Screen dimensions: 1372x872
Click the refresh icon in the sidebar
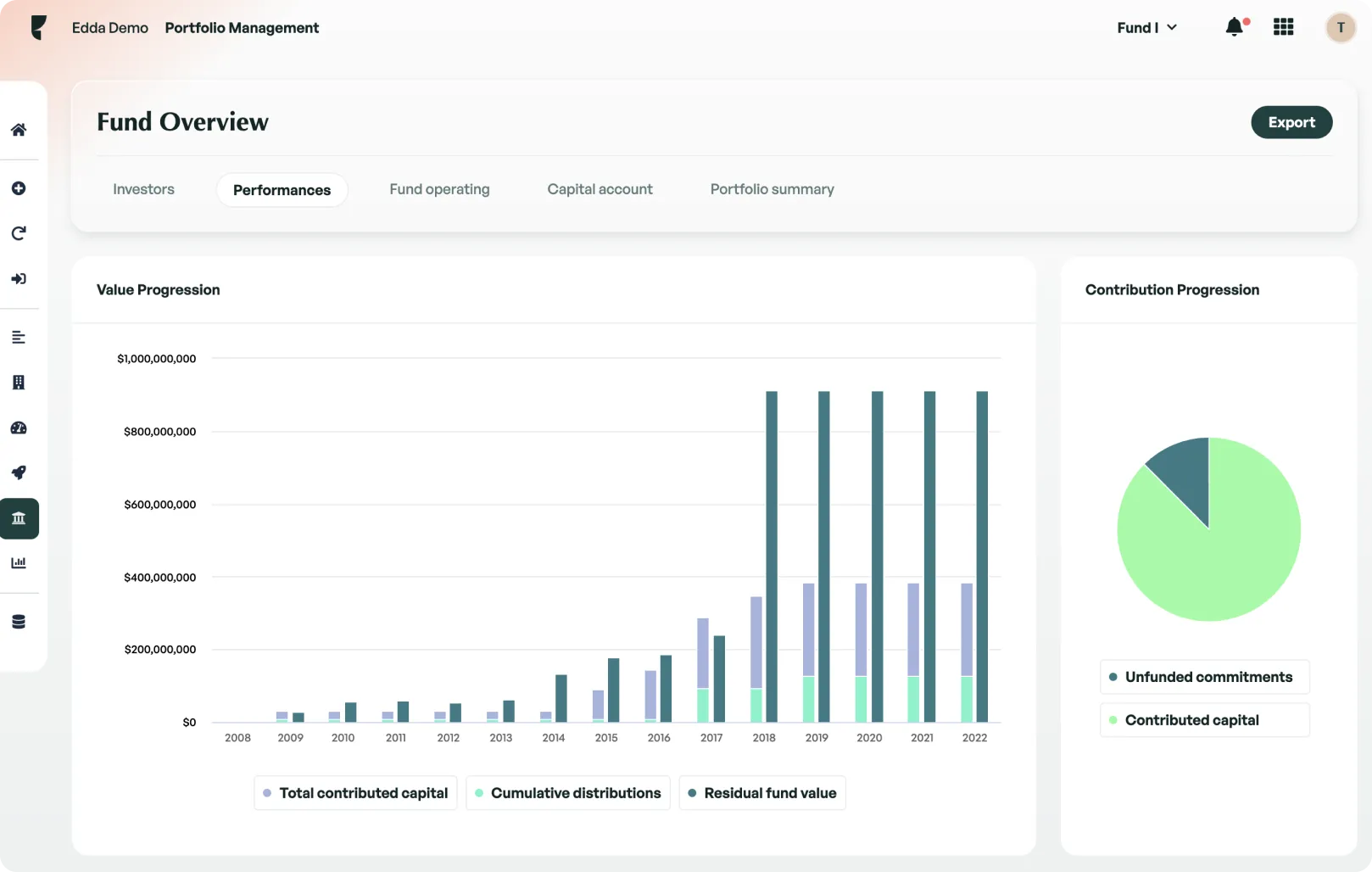coord(19,233)
